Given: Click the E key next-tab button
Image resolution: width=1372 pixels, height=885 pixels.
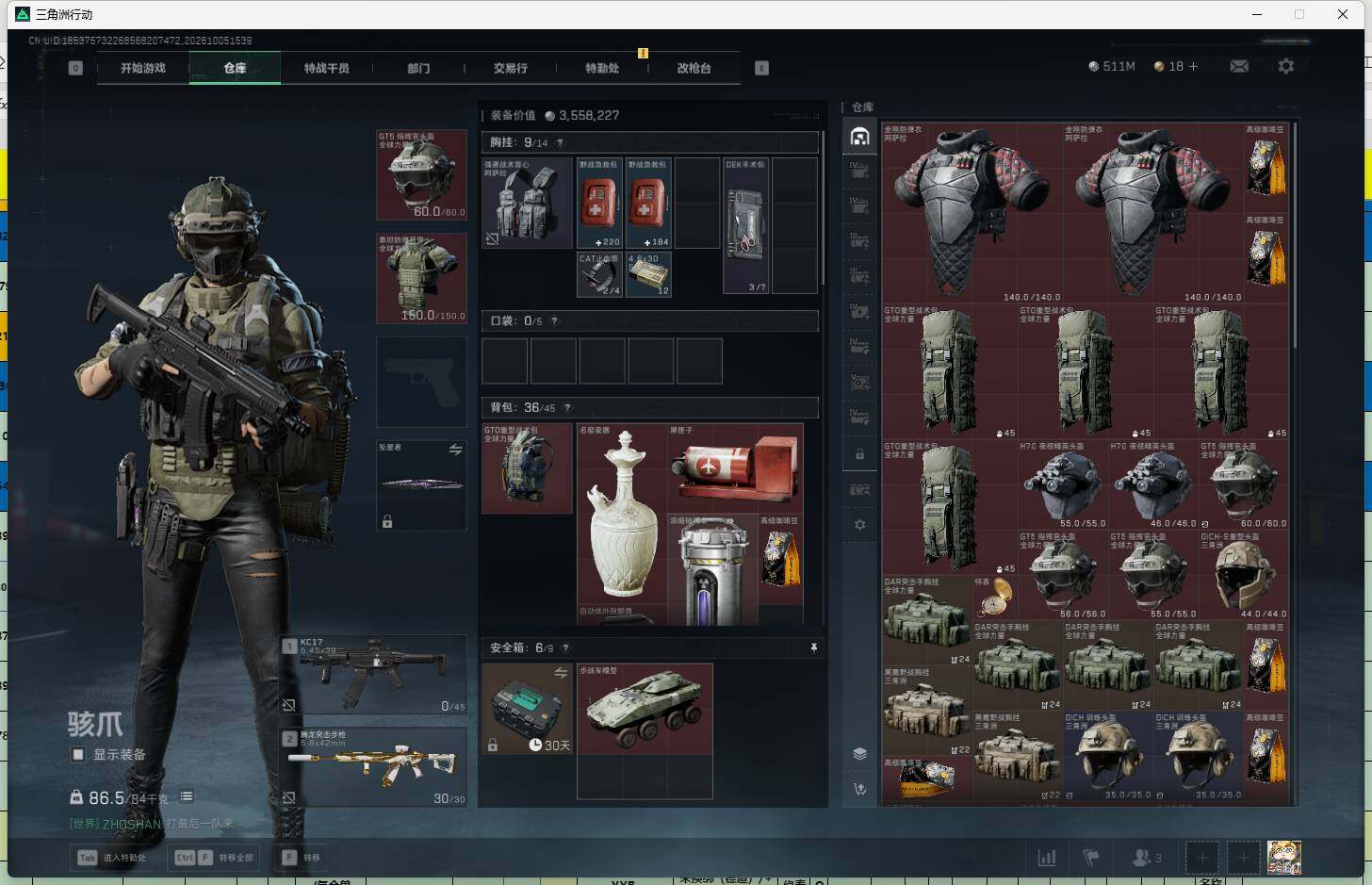Looking at the screenshot, I should pyautogui.click(x=761, y=68).
